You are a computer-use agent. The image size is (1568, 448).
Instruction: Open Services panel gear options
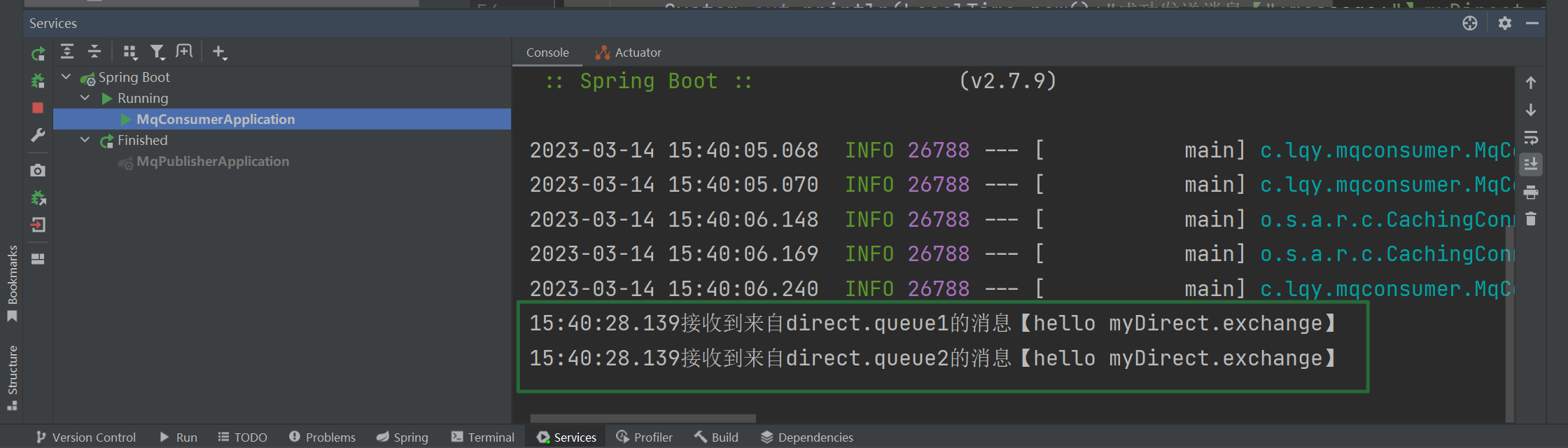(x=1505, y=23)
